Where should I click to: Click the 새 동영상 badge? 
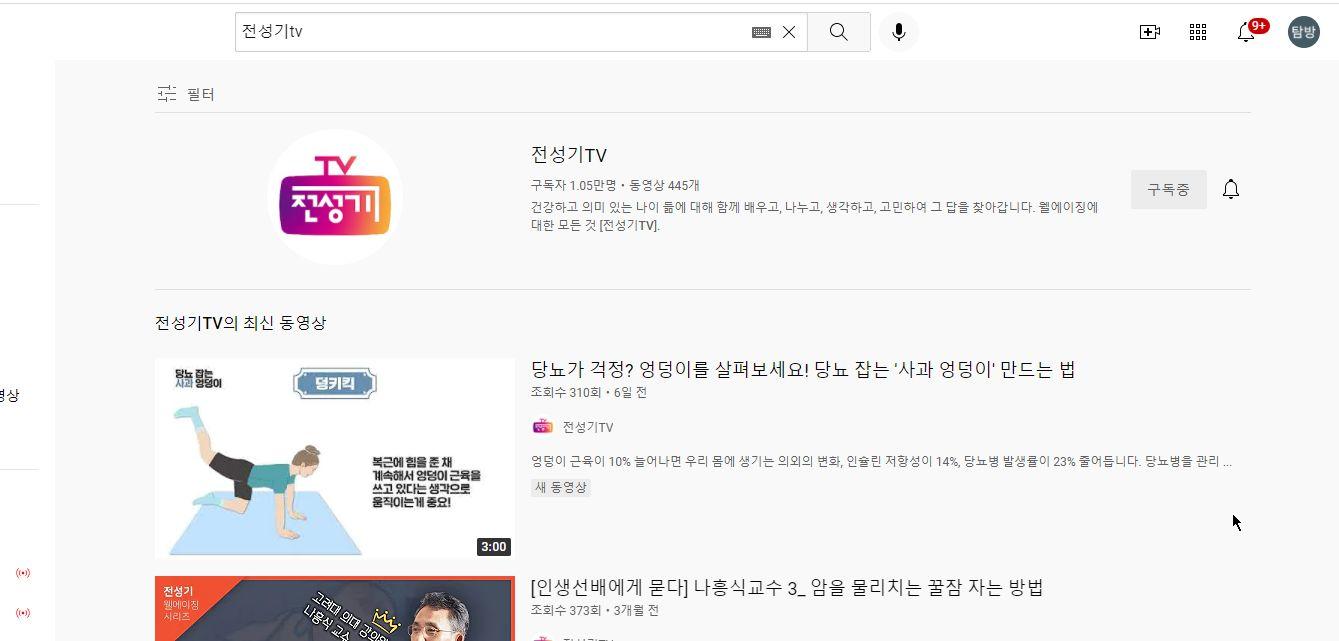click(x=561, y=487)
